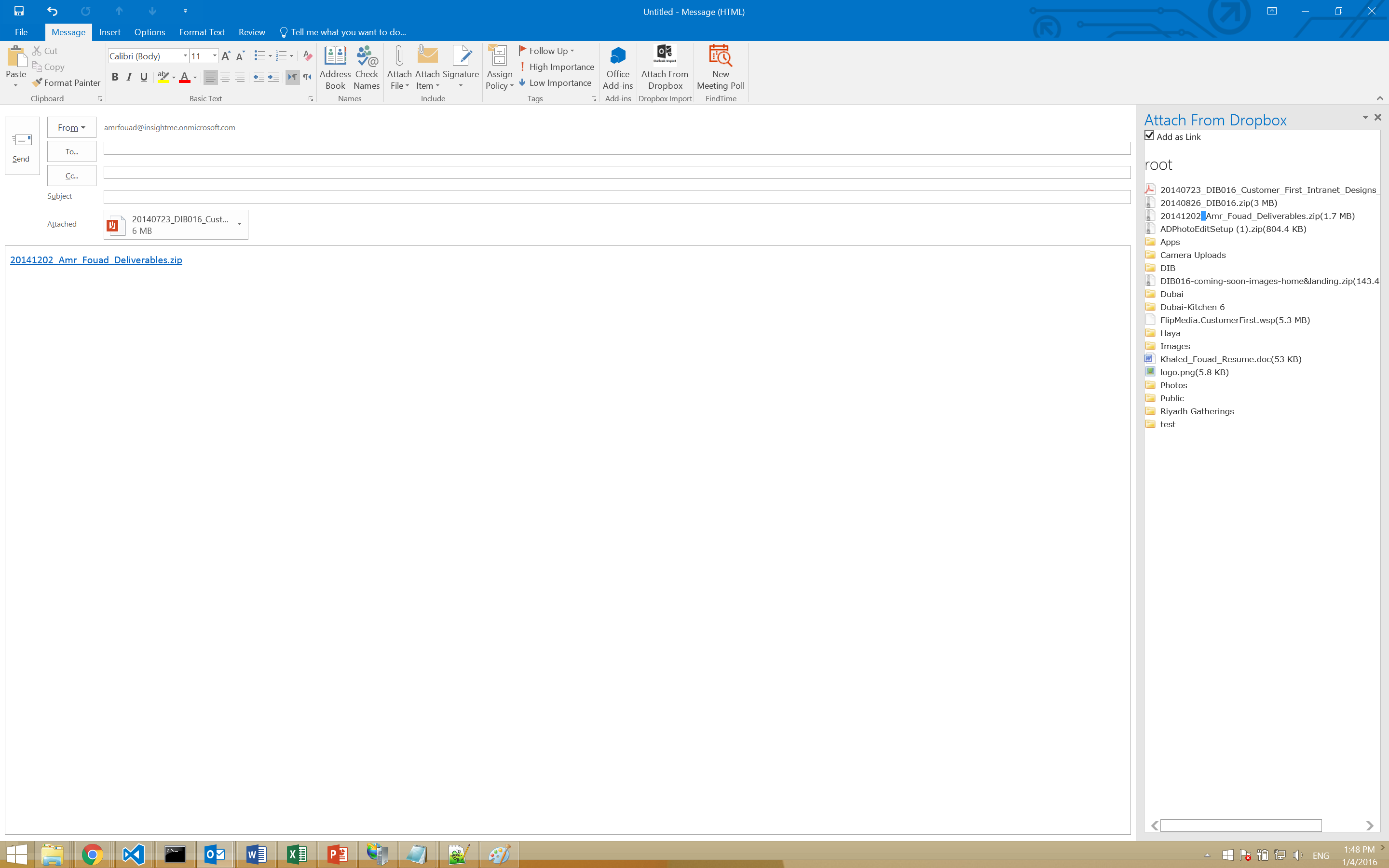Viewport: 1389px width, 868px height.
Task: Open Chrome from the taskbar
Action: pyautogui.click(x=92, y=855)
